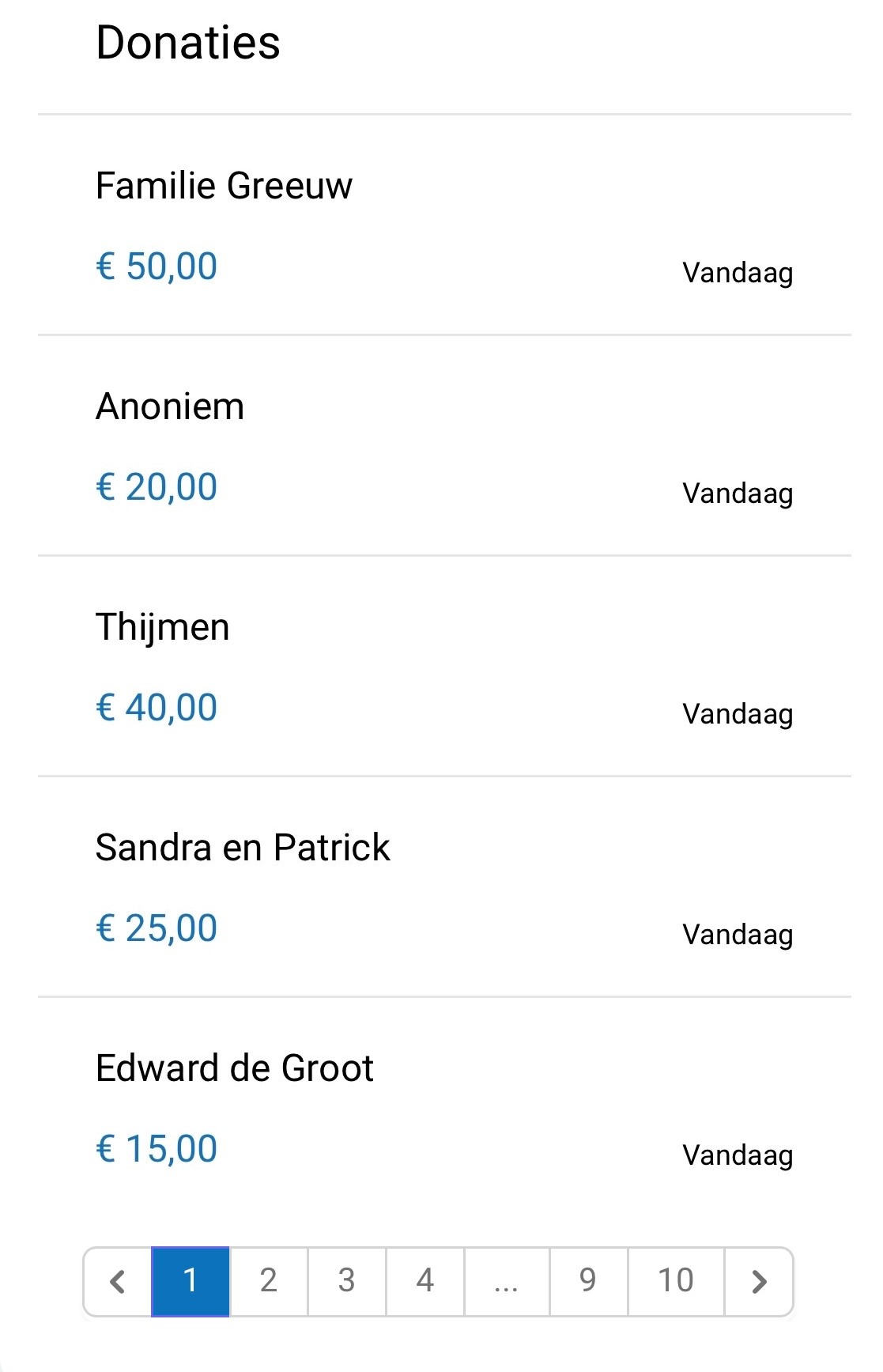The image size is (883, 1372).
Task: Go to the previous page arrow
Action: tap(118, 1281)
